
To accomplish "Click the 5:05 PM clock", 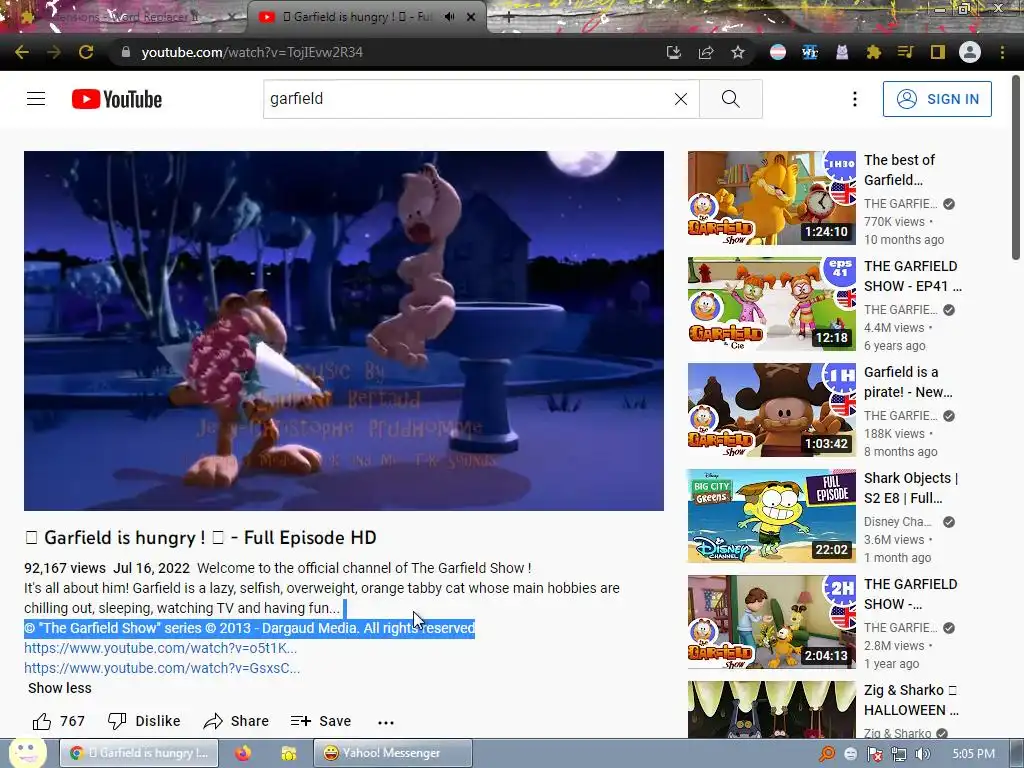I will (x=973, y=754).
